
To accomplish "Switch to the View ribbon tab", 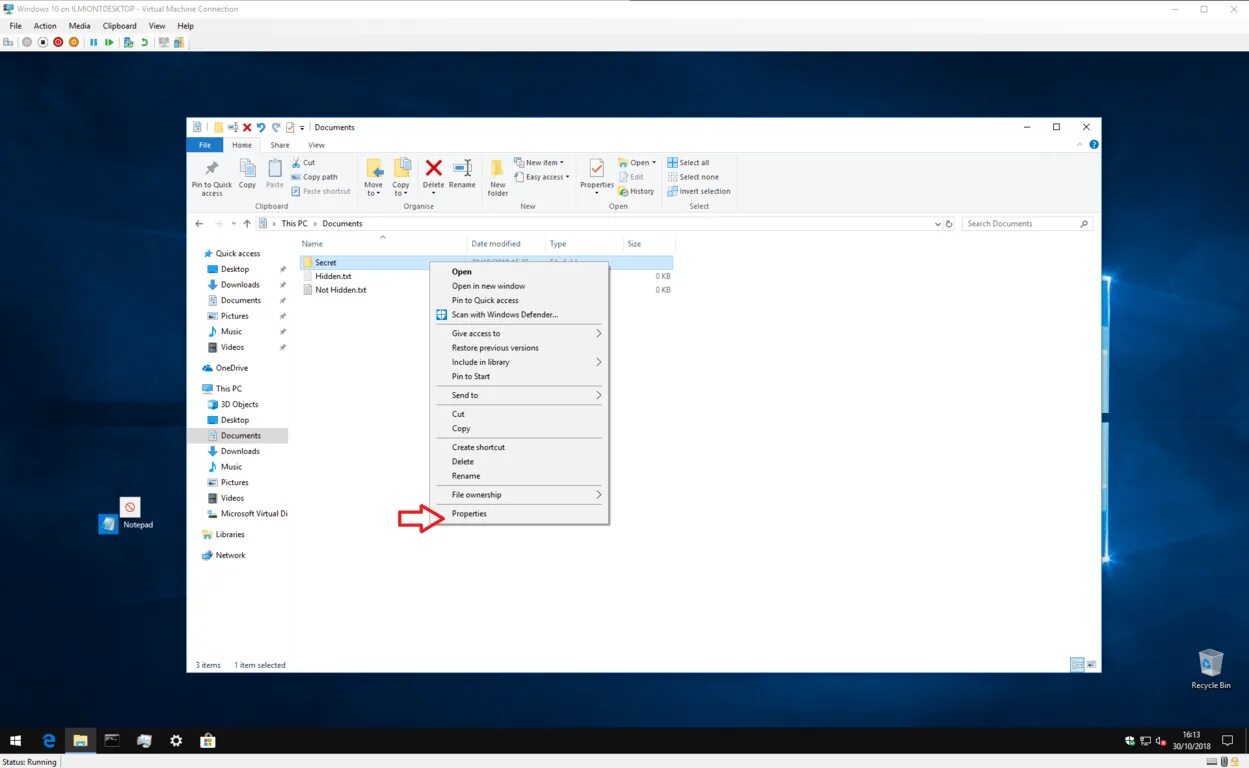I will pyautogui.click(x=317, y=144).
